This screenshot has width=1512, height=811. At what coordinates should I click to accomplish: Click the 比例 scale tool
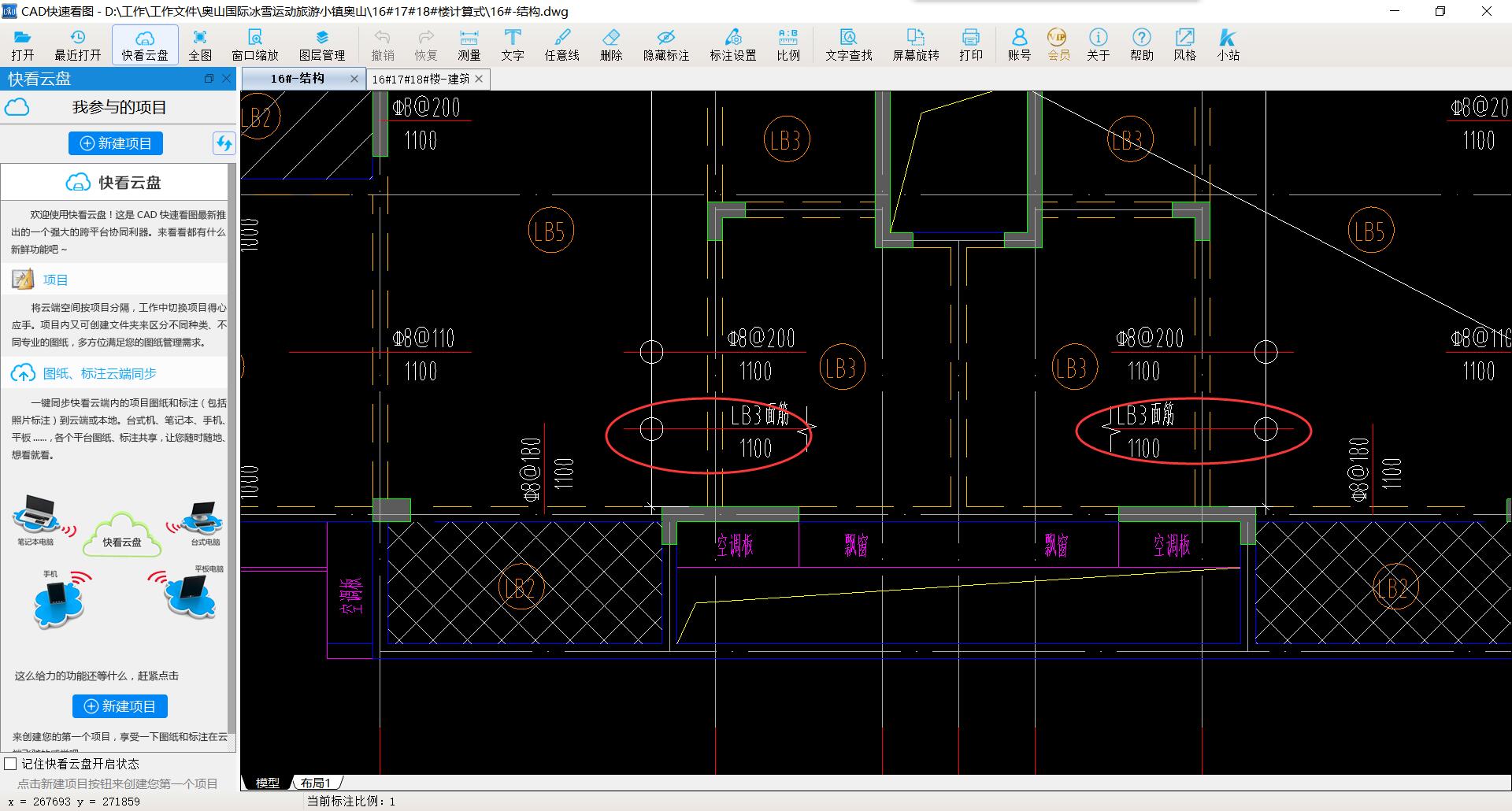click(788, 45)
